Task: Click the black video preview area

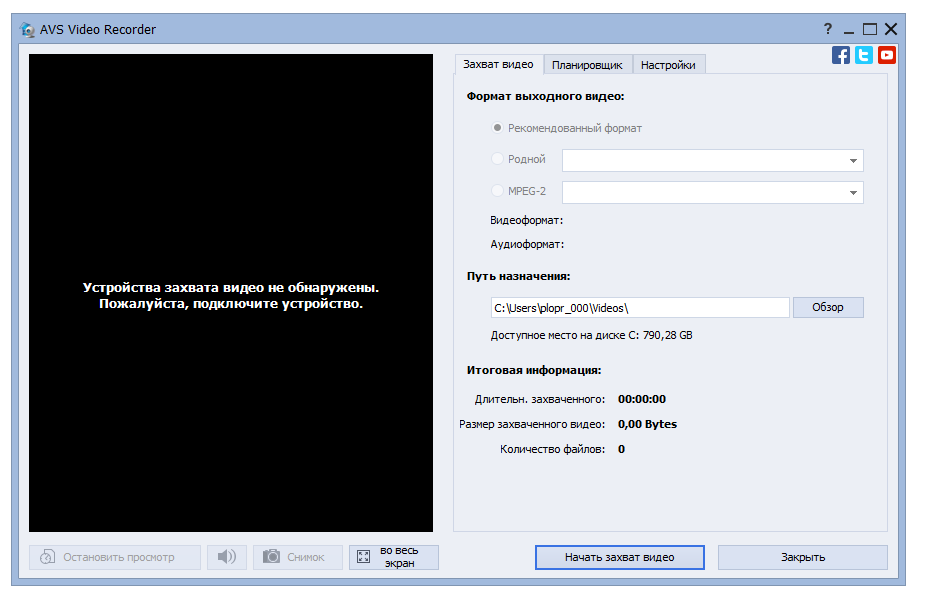Action: tap(231, 293)
